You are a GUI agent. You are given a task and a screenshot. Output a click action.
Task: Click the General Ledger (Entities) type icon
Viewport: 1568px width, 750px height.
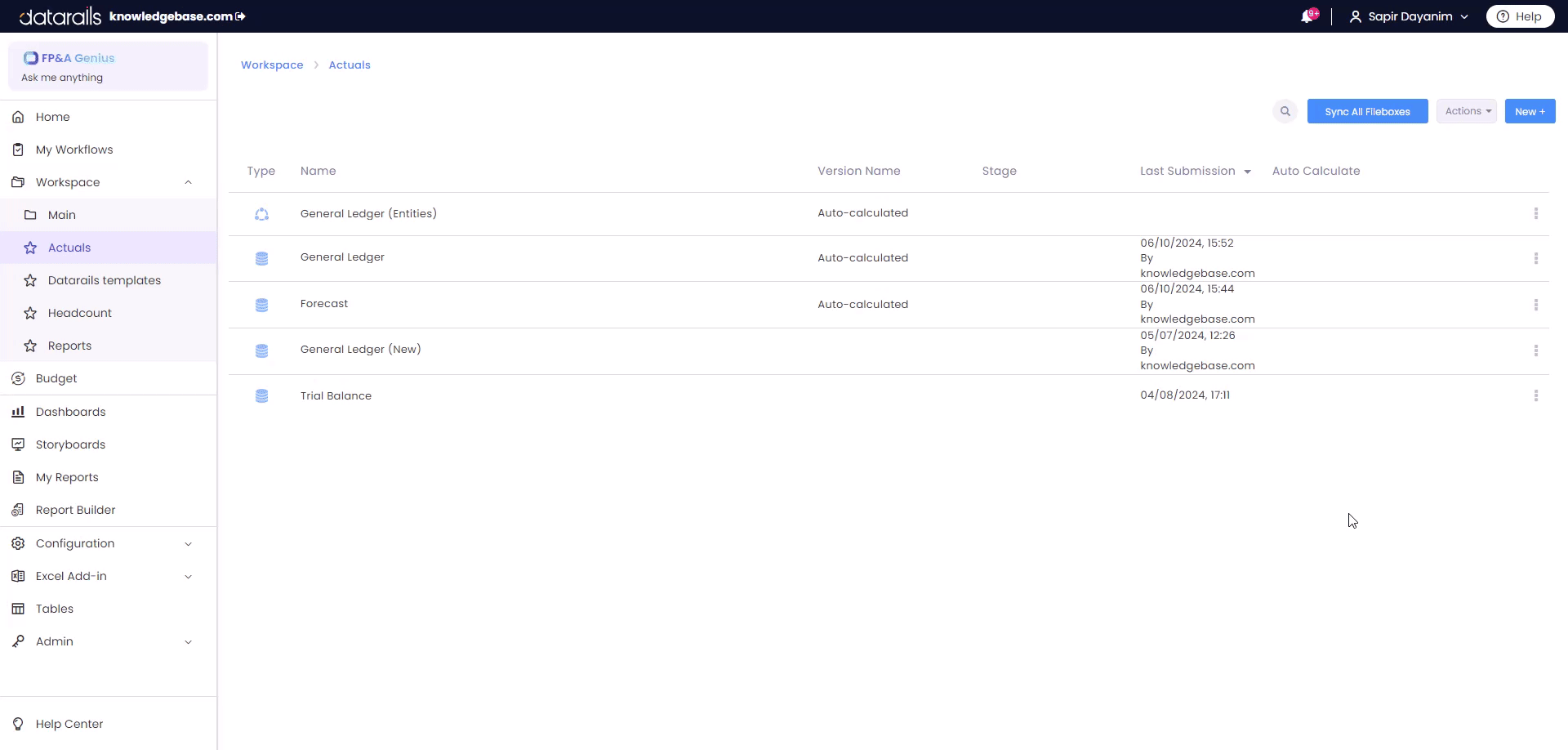point(261,214)
